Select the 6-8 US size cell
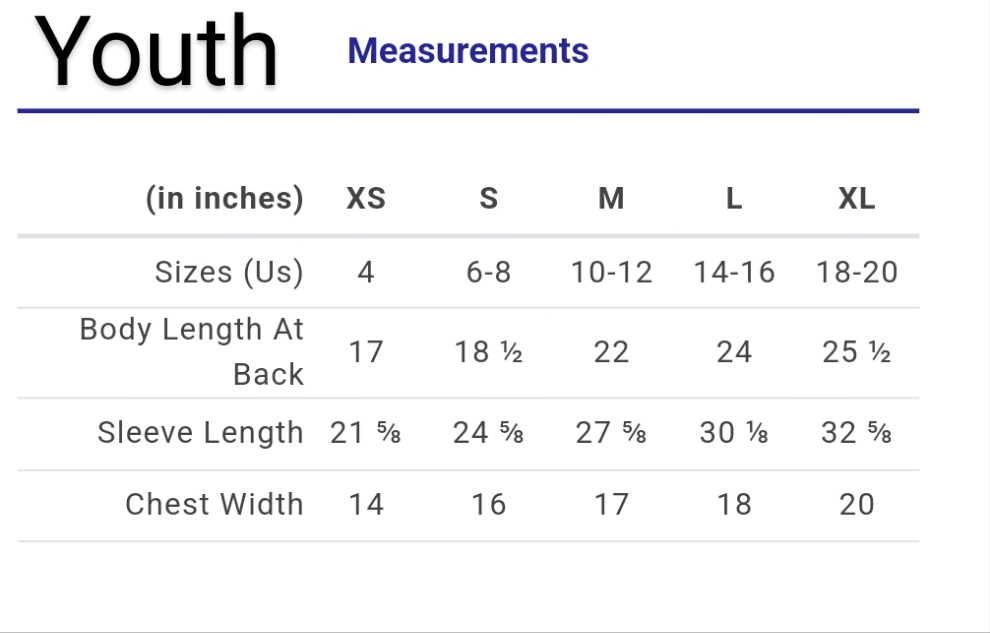Viewport: 990px width, 633px height. click(x=488, y=272)
